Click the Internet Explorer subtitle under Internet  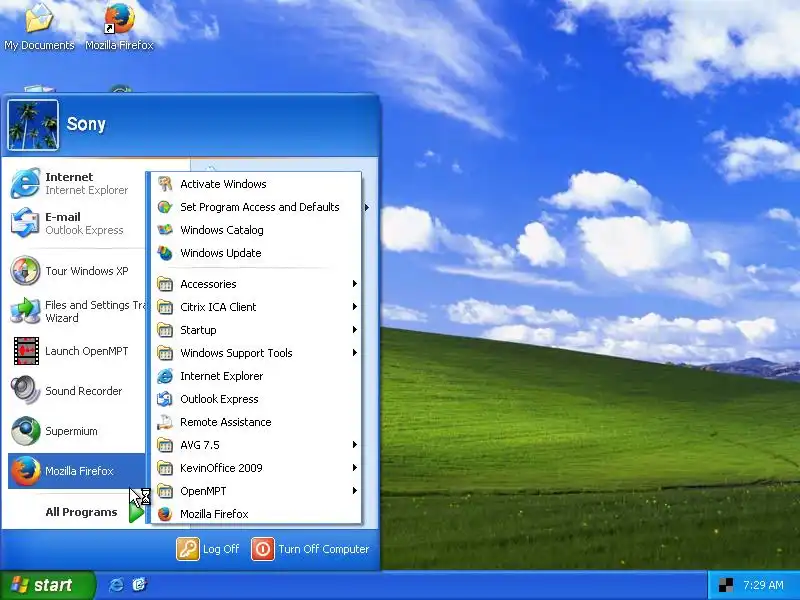pos(86,190)
